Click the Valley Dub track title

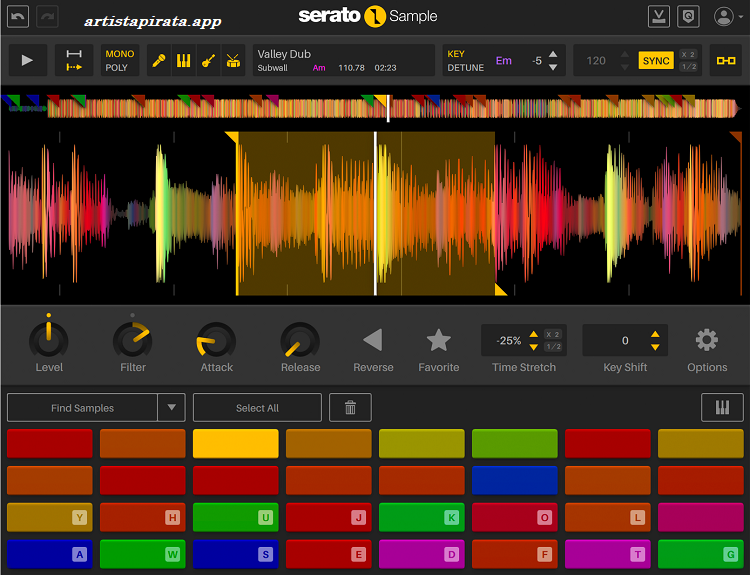tap(284, 54)
